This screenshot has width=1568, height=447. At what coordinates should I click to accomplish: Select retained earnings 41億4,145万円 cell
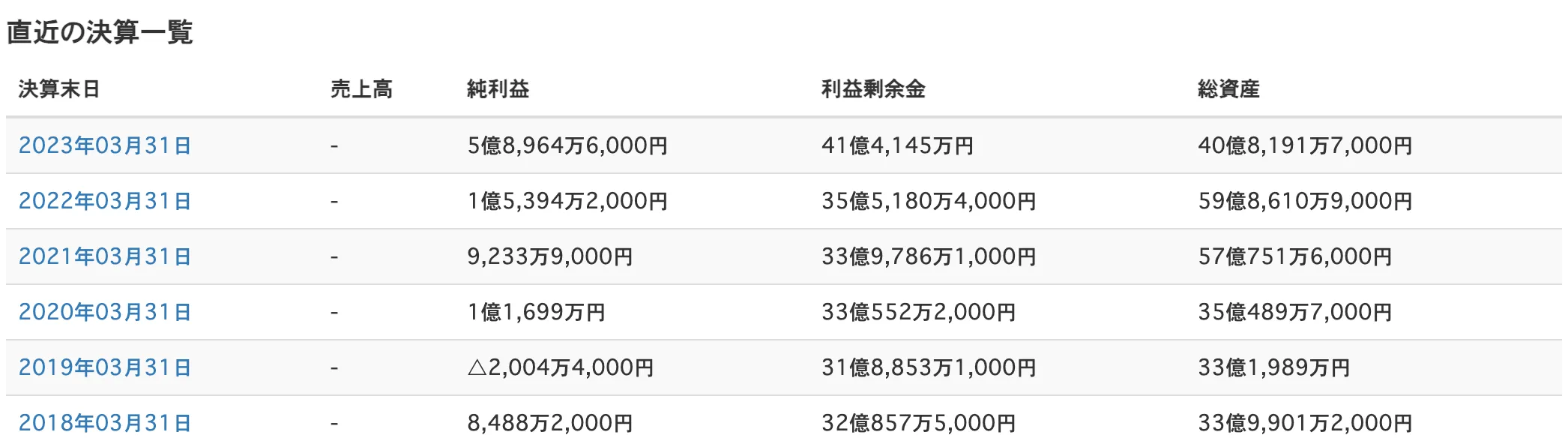coord(897,145)
